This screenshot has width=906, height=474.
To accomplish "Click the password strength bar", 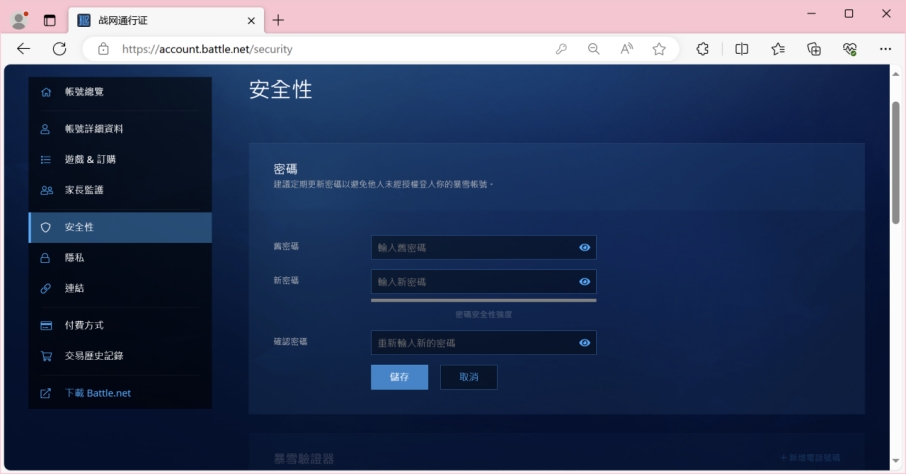I will [484, 301].
